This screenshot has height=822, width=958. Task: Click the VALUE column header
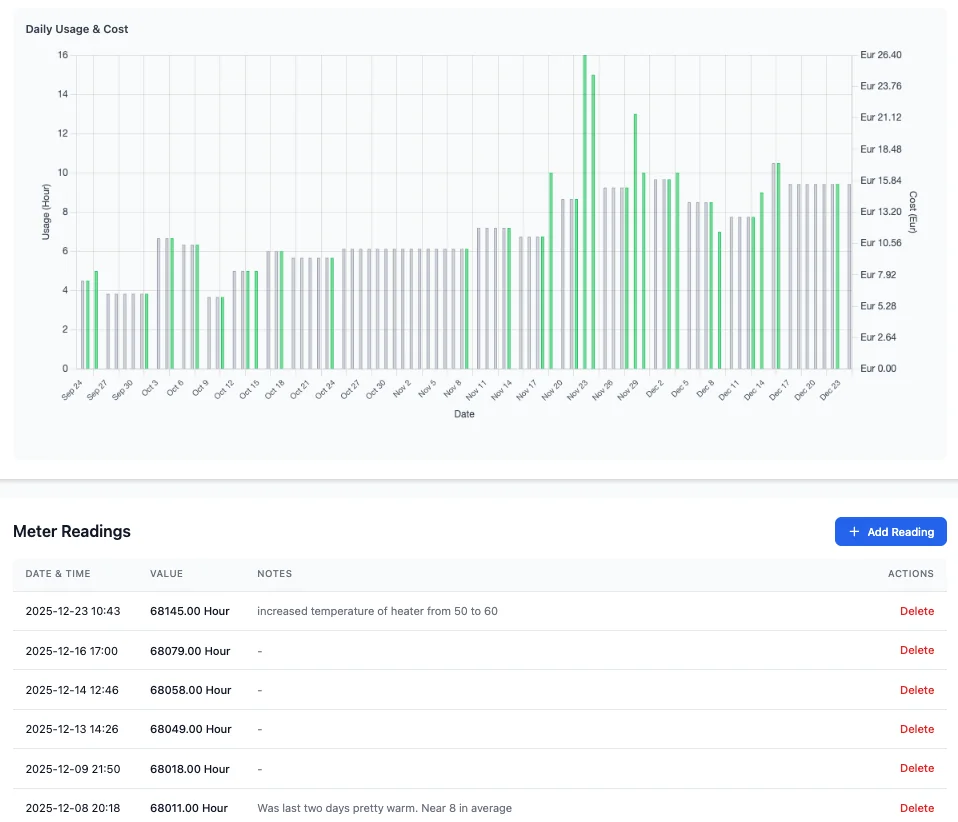[166, 574]
